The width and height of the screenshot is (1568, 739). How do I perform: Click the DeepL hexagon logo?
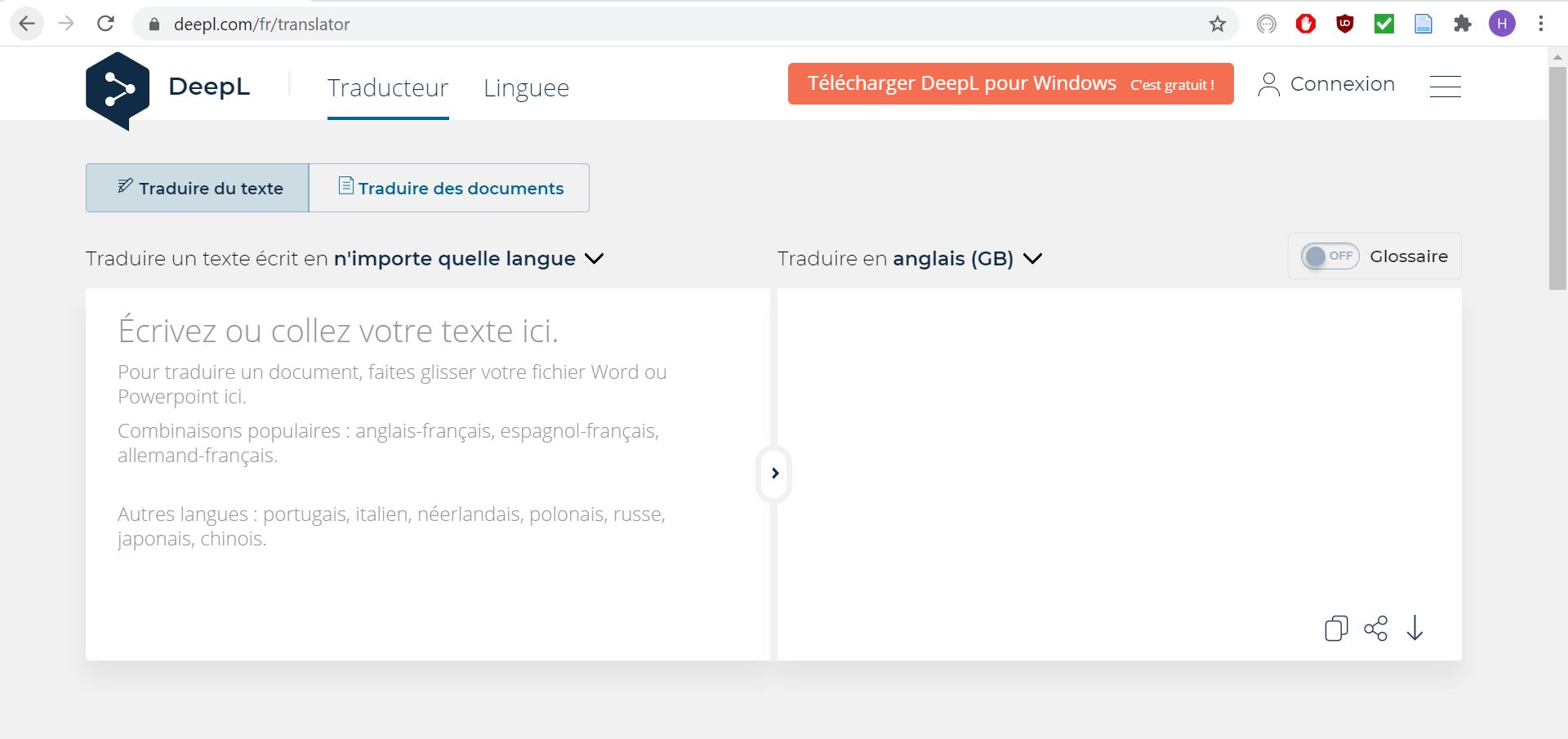tap(118, 91)
